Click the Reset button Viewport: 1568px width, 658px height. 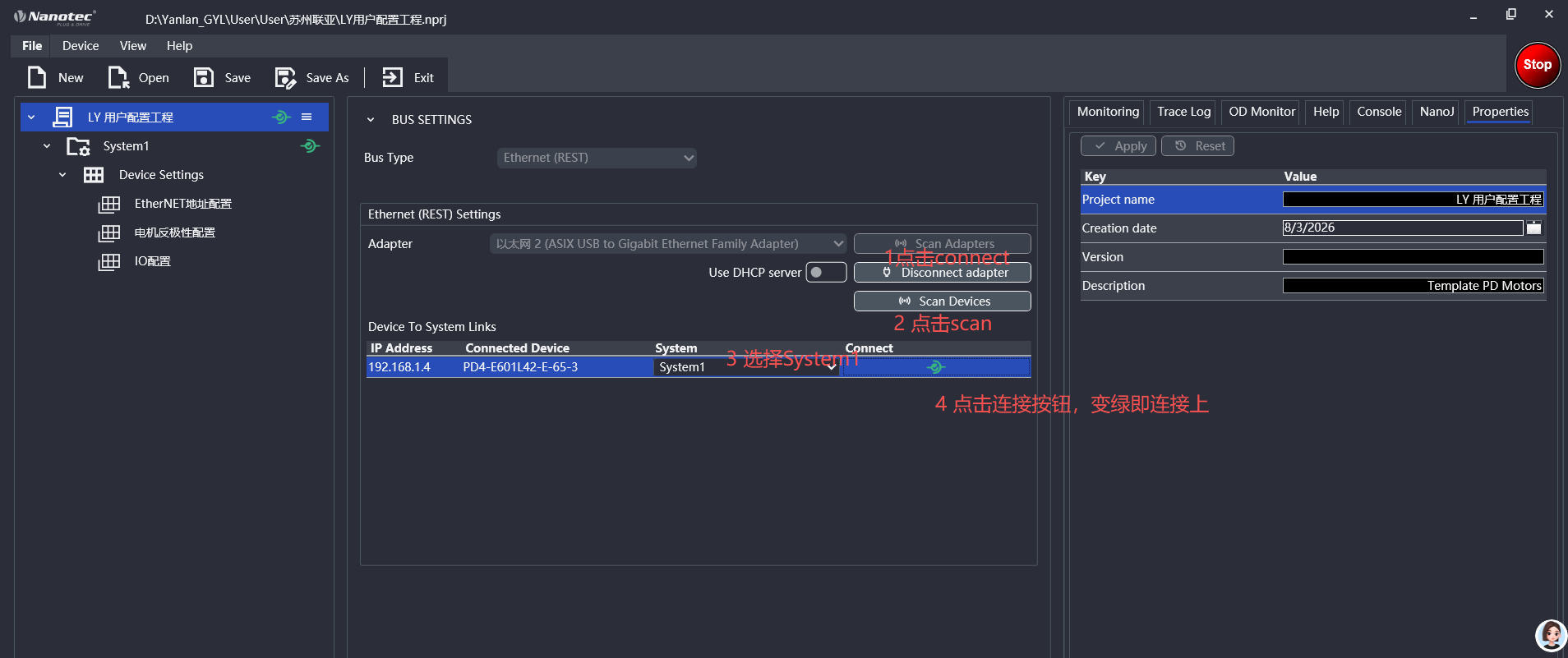(1197, 146)
